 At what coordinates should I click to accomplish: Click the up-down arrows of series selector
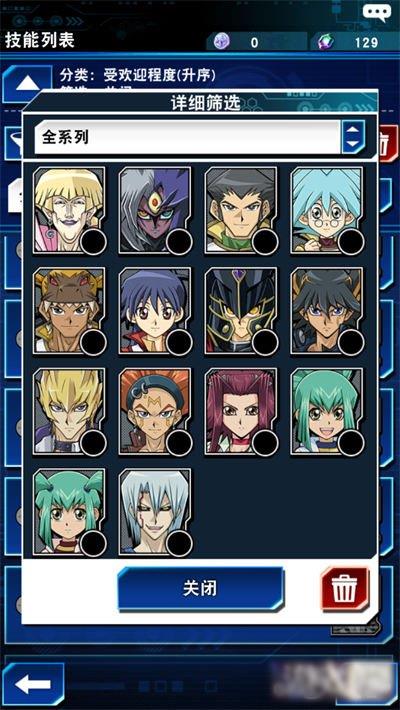(x=354, y=137)
